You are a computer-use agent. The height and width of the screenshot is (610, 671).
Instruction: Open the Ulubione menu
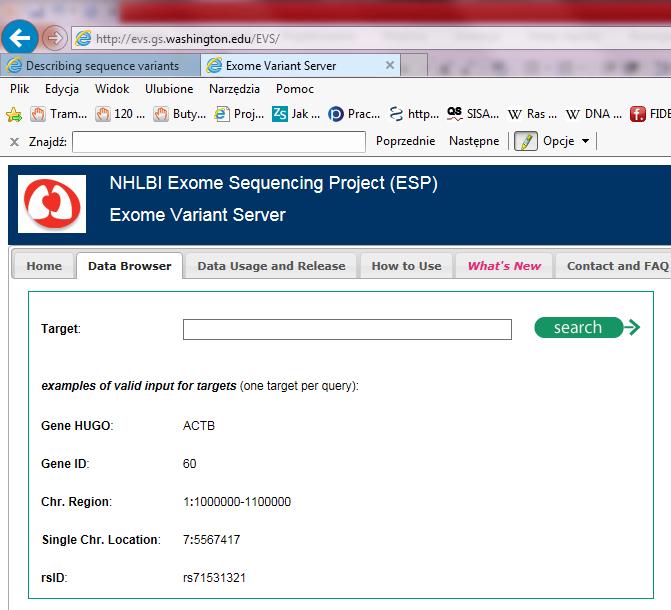click(169, 89)
